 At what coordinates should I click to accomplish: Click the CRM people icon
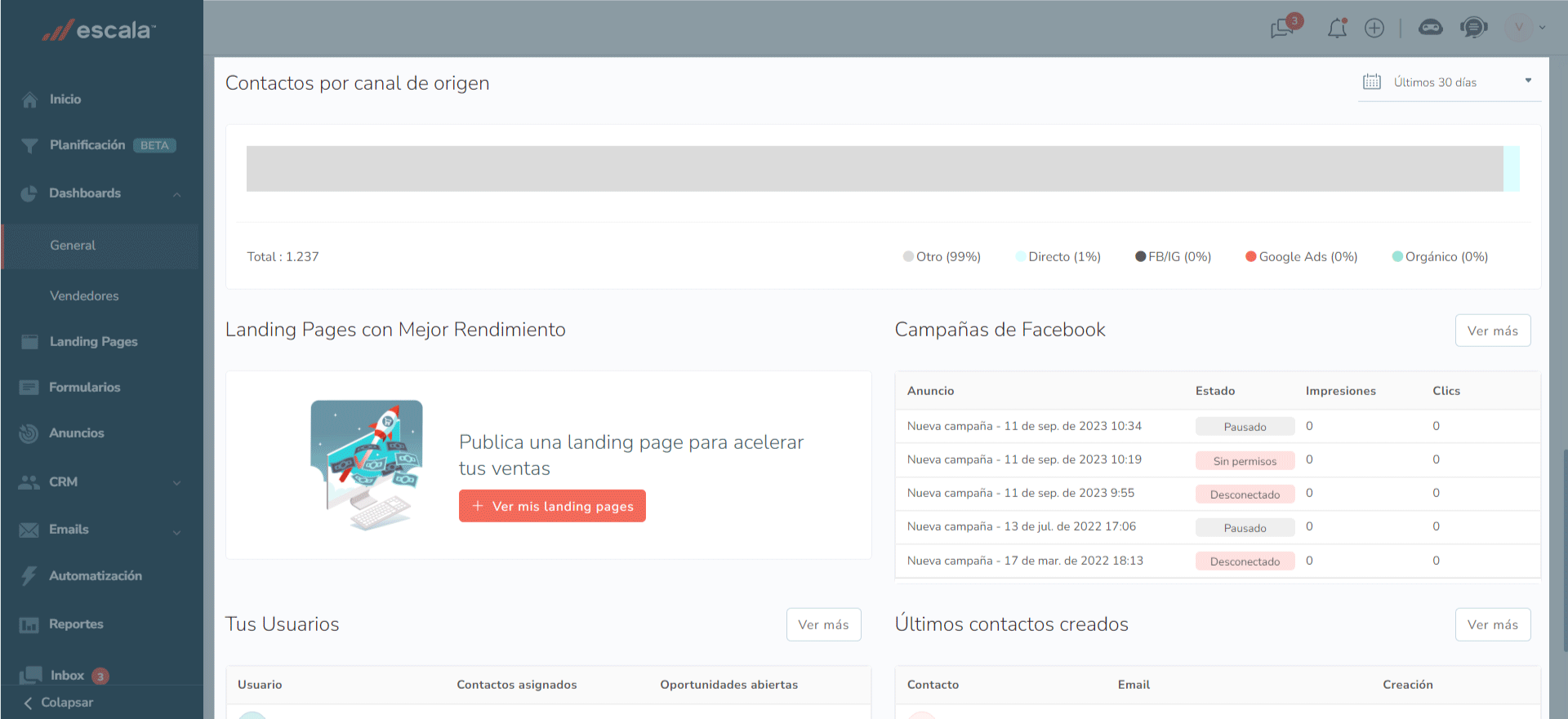click(29, 482)
